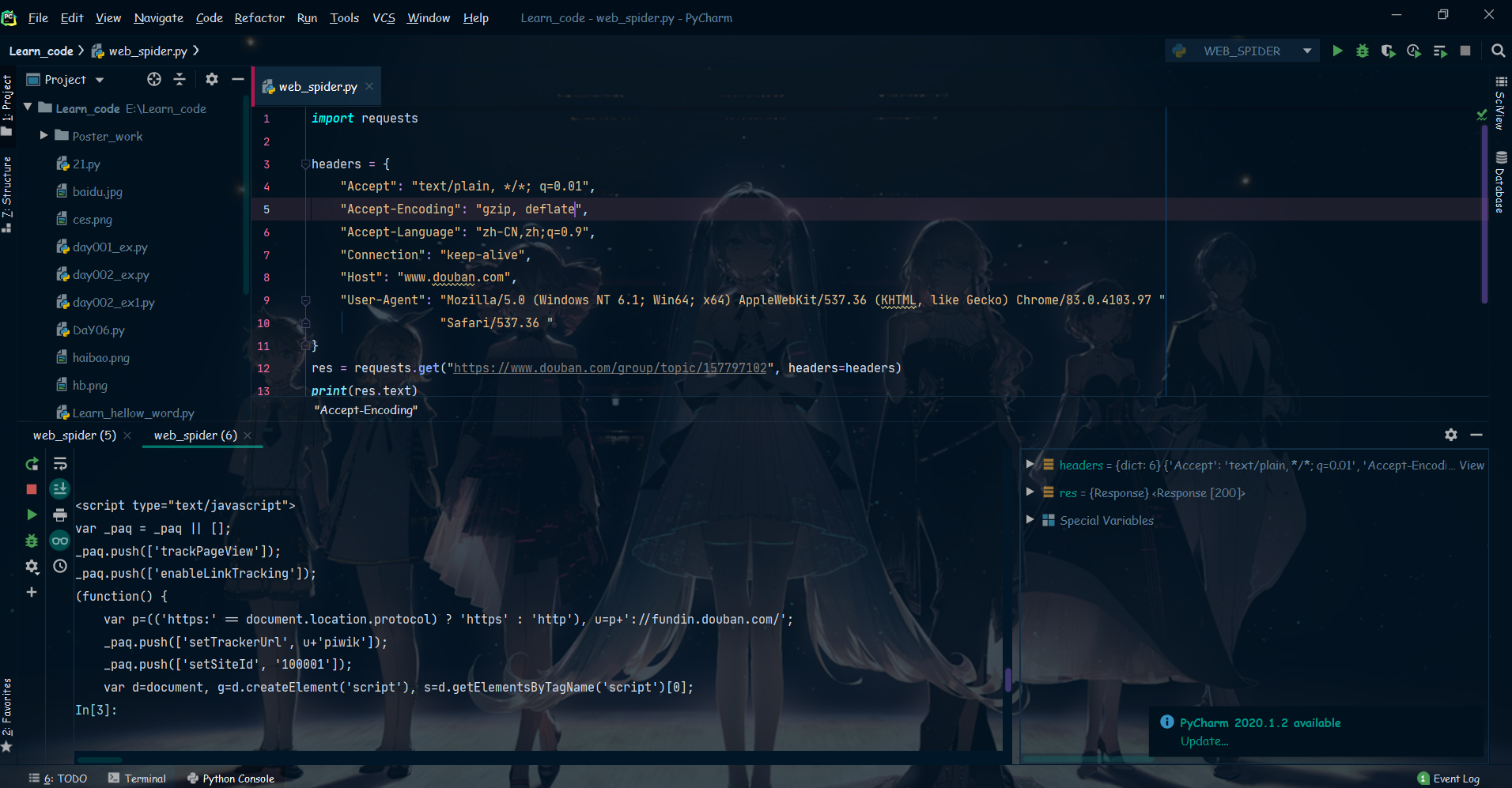The width and height of the screenshot is (1512, 788).
Task: Stop the running script in the console
Action: click(x=32, y=489)
